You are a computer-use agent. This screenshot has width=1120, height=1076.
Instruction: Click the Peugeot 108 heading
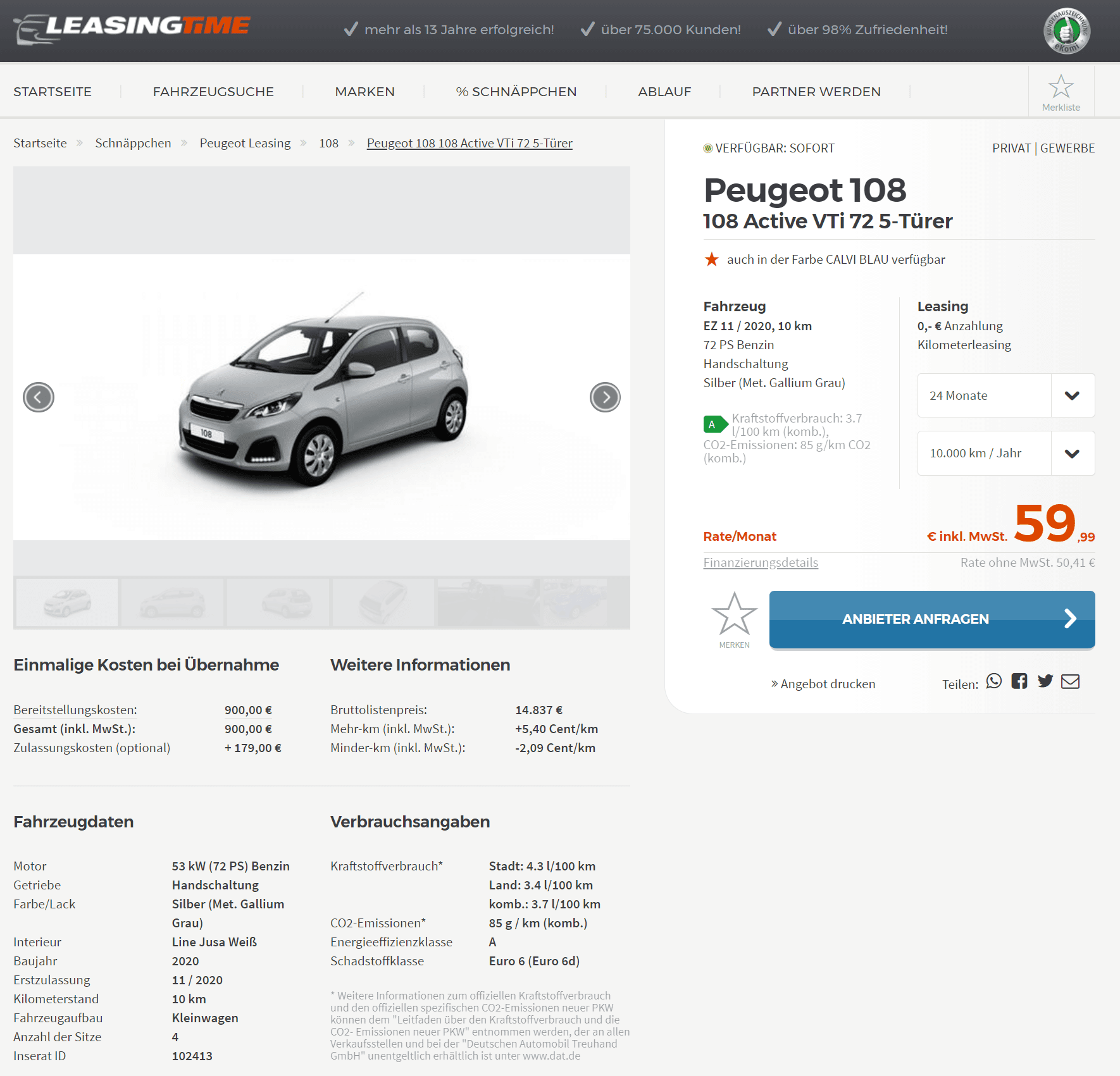click(805, 190)
